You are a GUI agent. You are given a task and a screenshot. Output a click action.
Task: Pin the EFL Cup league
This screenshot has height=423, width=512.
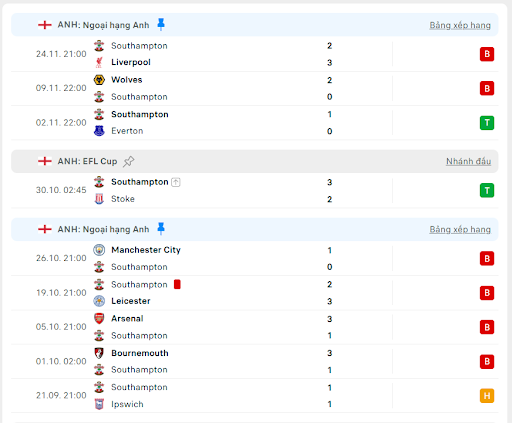click(x=128, y=161)
